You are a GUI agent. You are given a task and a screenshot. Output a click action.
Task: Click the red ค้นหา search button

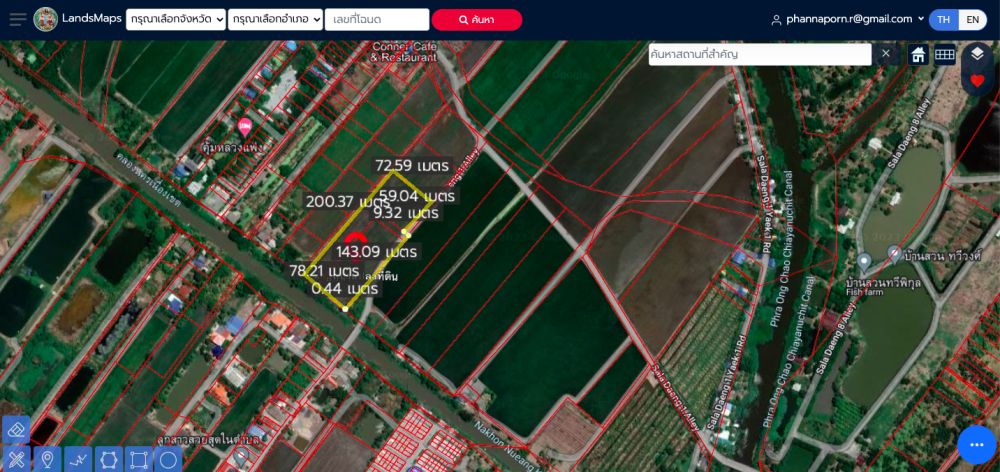point(477,19)
